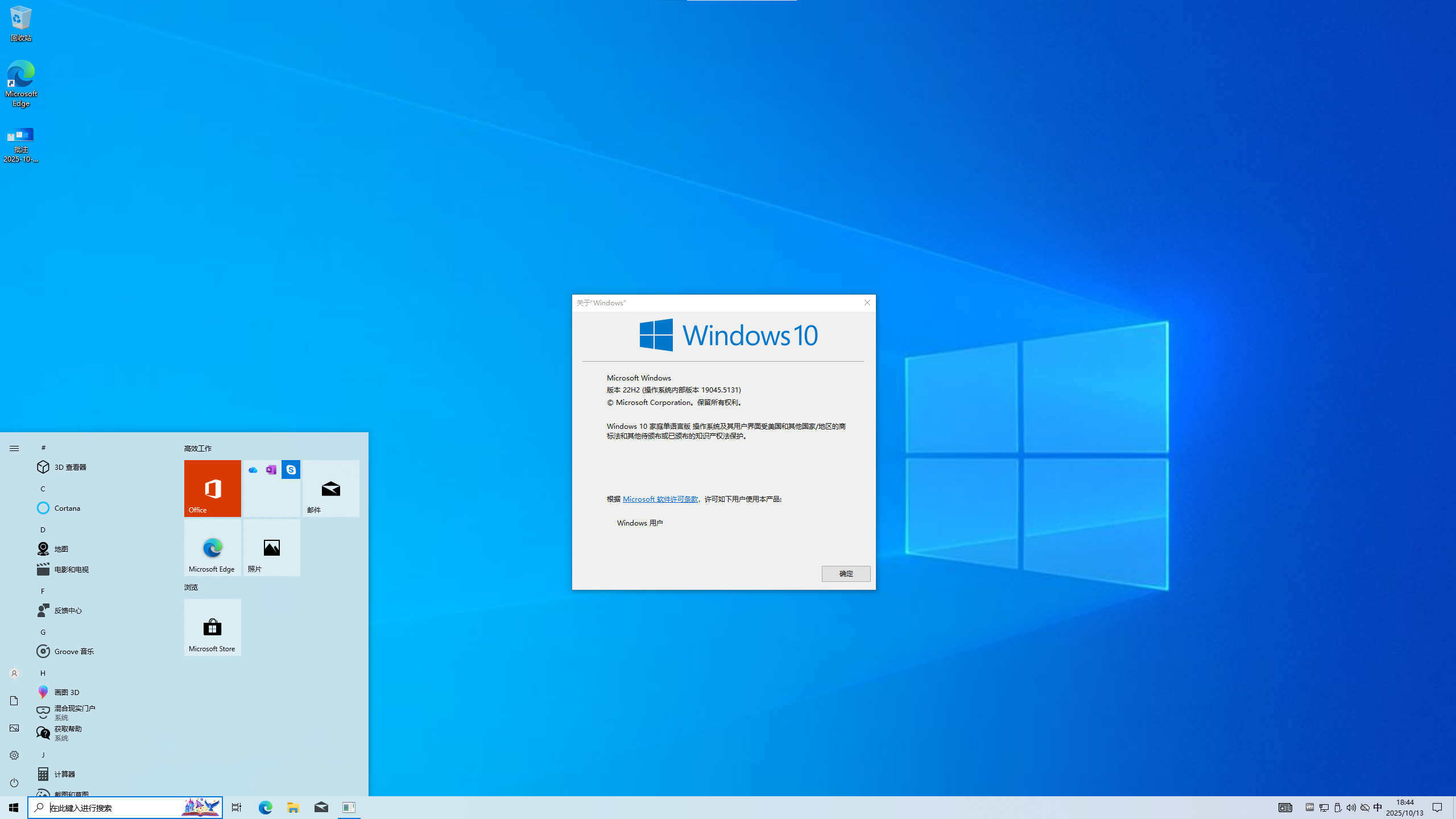Viewport: 1456px width, 819px height.
Task: Open the volume tray icon
Action: tap(1351, 808)
